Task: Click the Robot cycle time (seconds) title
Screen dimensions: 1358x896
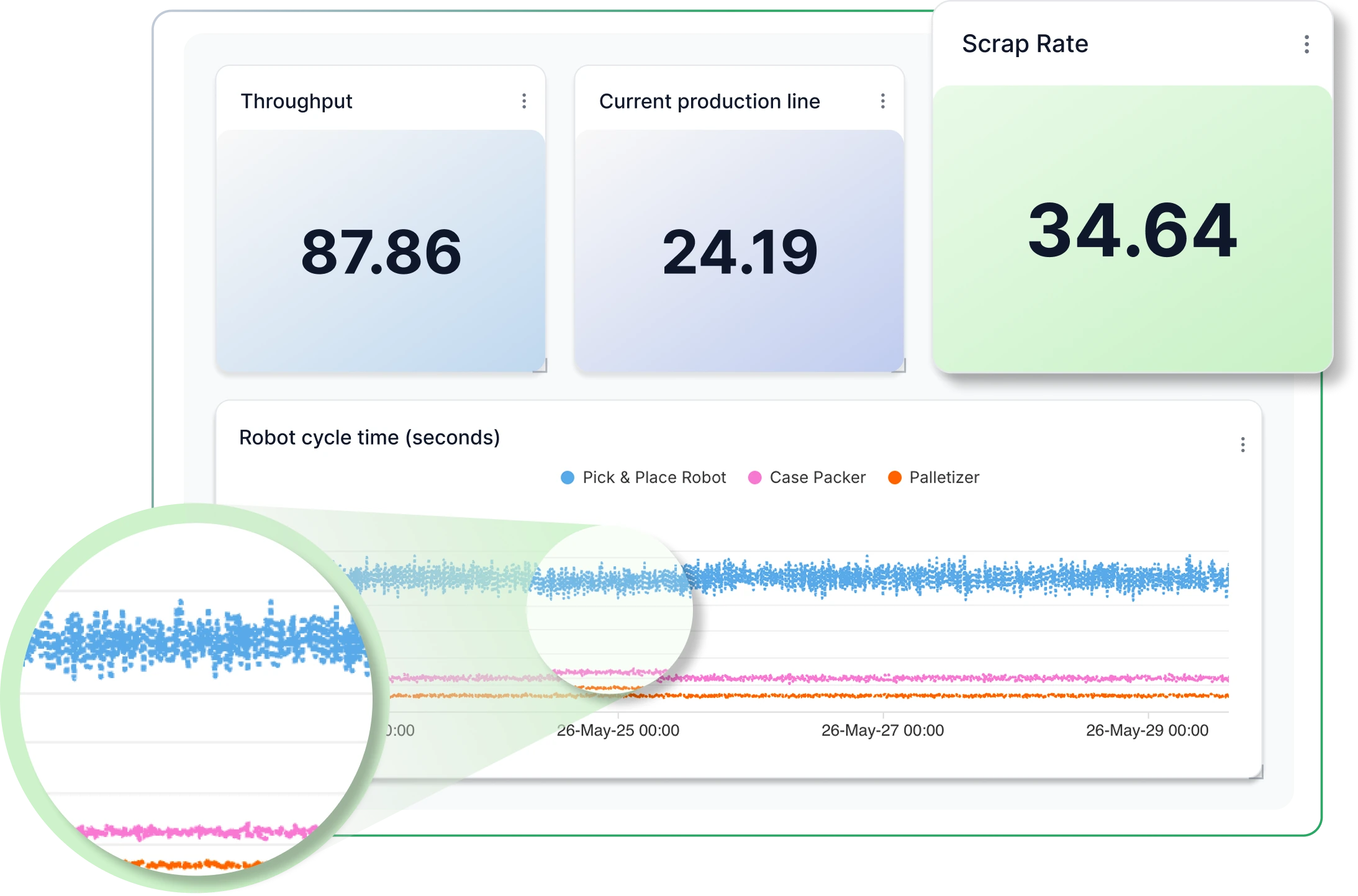Action: click(369, 438)
